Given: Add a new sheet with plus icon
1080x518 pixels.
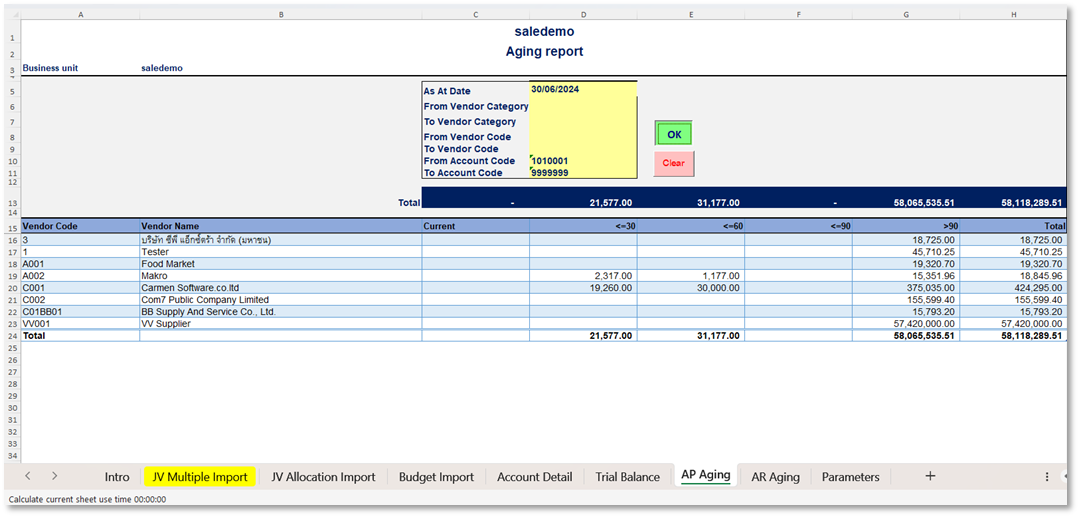Looking at the screenshot, I should tap(930, 476).
